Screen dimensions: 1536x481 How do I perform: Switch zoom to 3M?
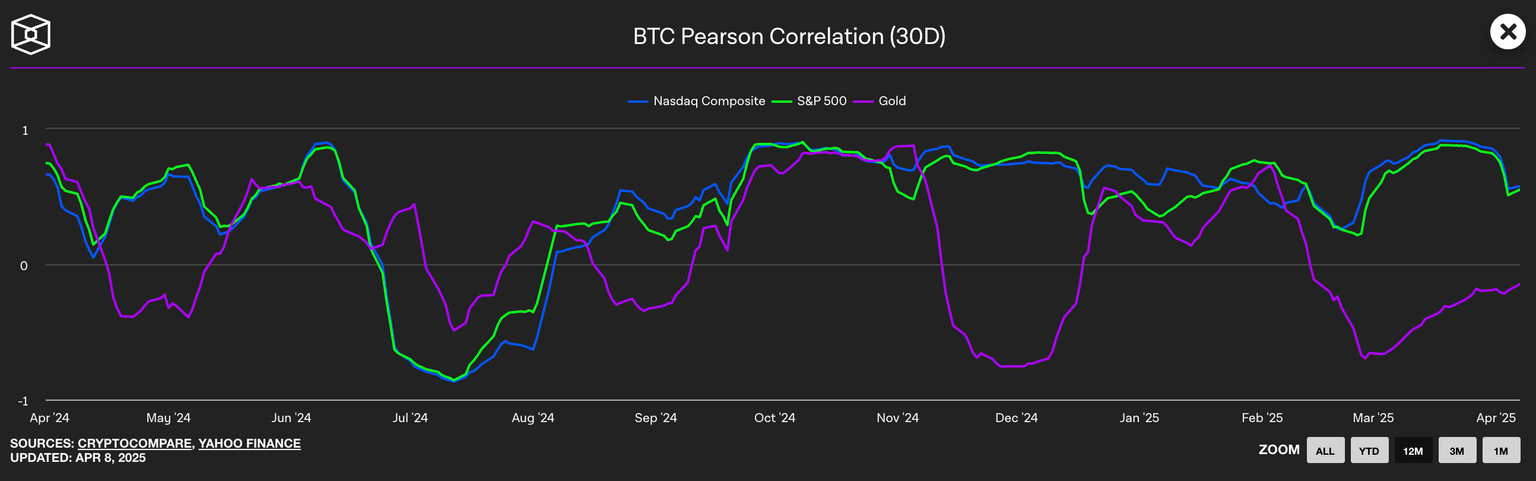[x=1457, y=451]
